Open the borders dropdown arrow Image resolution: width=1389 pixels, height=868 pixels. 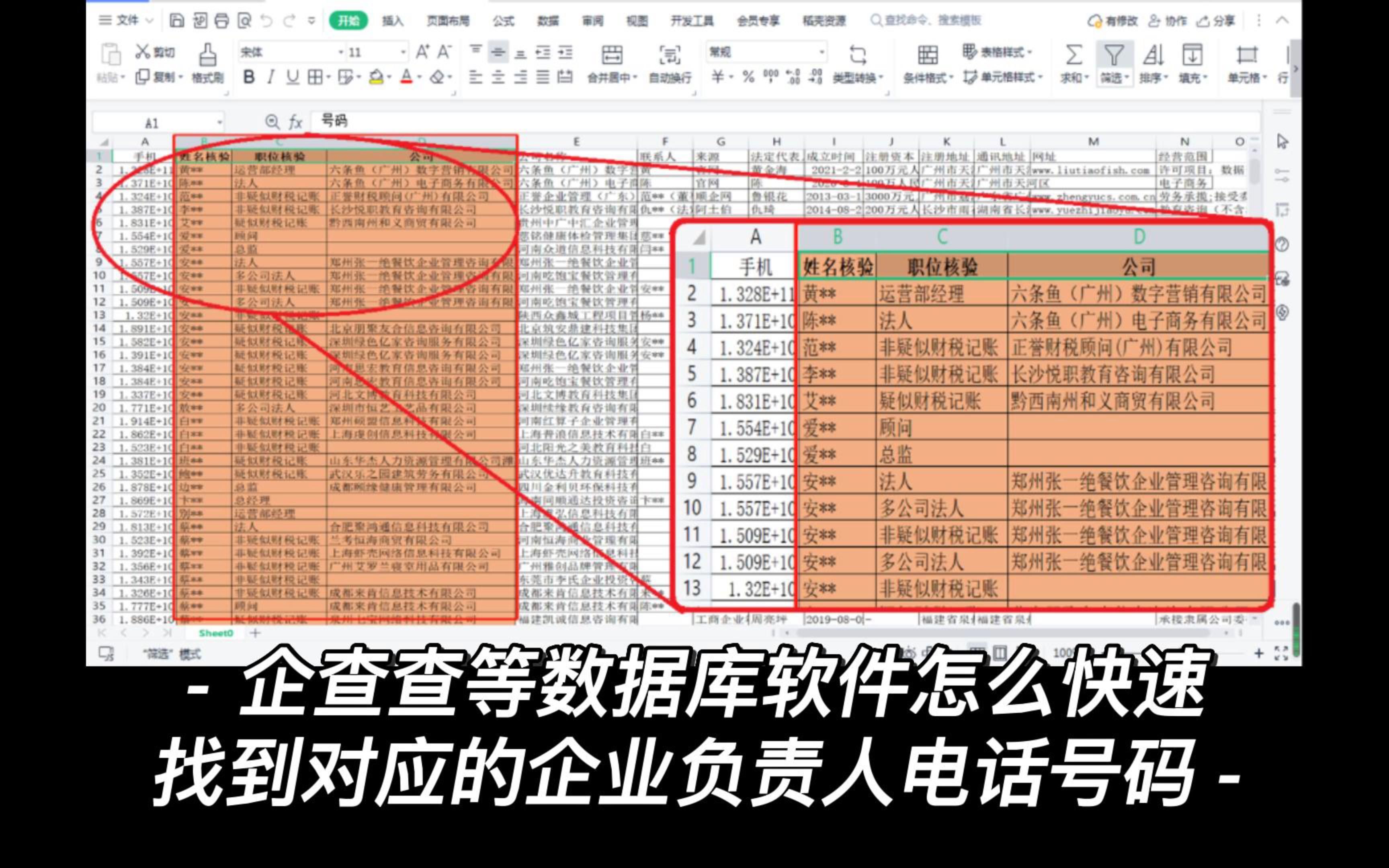click(328, 77)
